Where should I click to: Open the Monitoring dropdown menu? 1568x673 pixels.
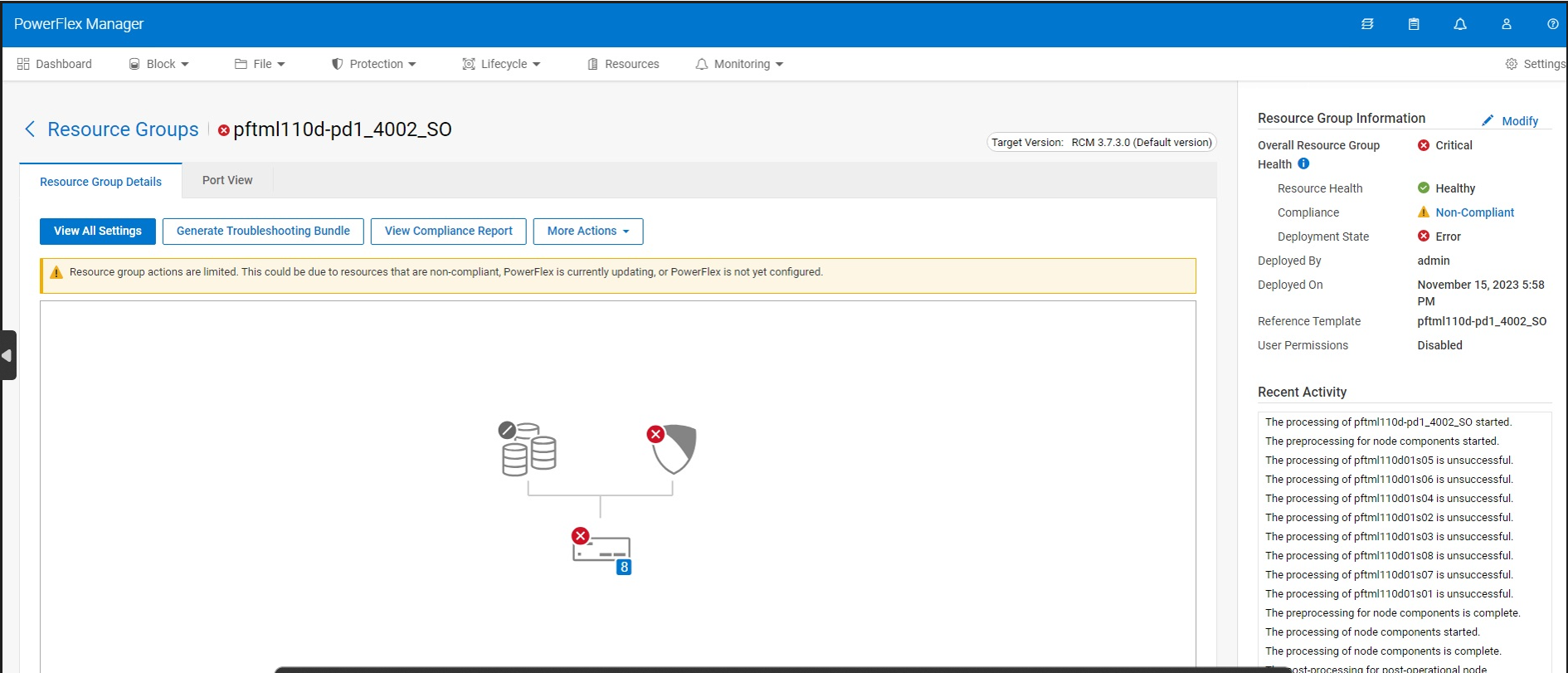[739, 64]
